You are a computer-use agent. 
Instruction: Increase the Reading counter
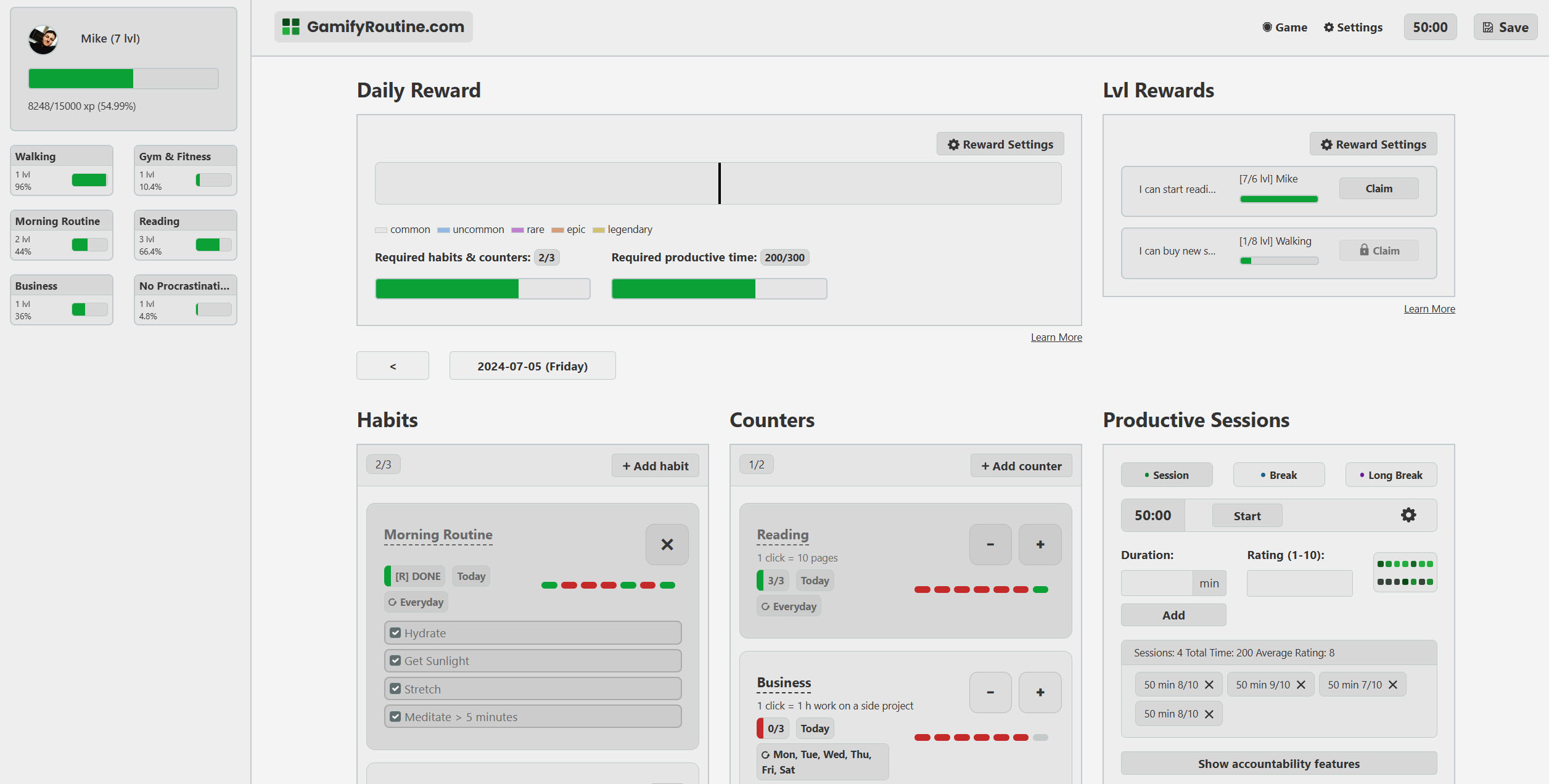point(1040,544)
